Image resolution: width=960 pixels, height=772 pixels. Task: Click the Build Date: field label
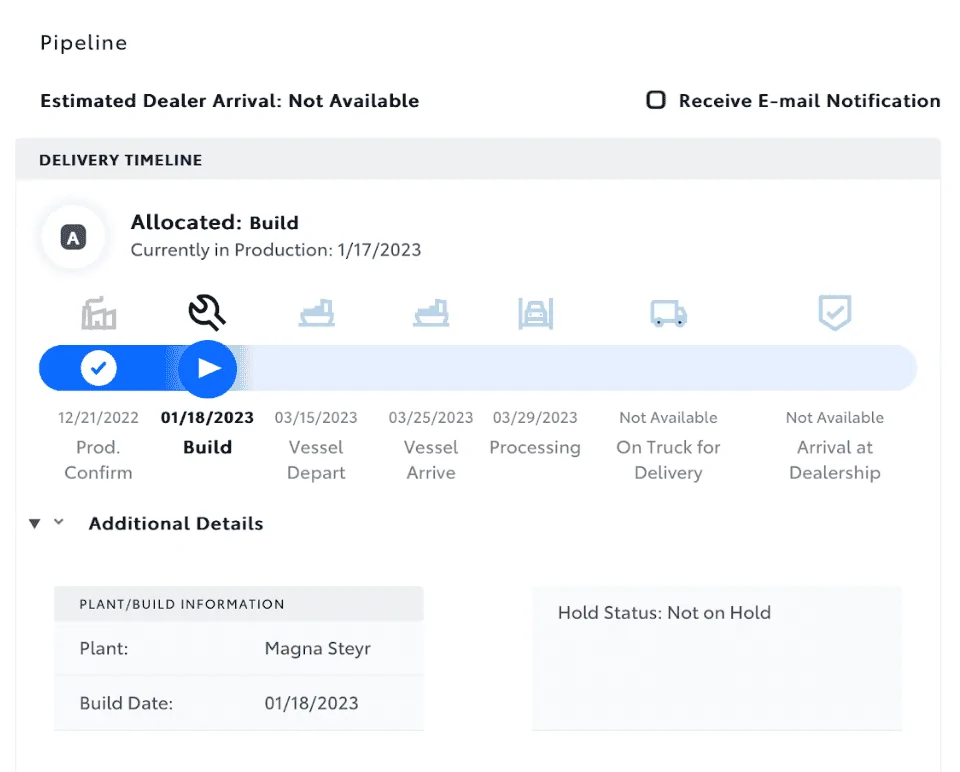126,703
